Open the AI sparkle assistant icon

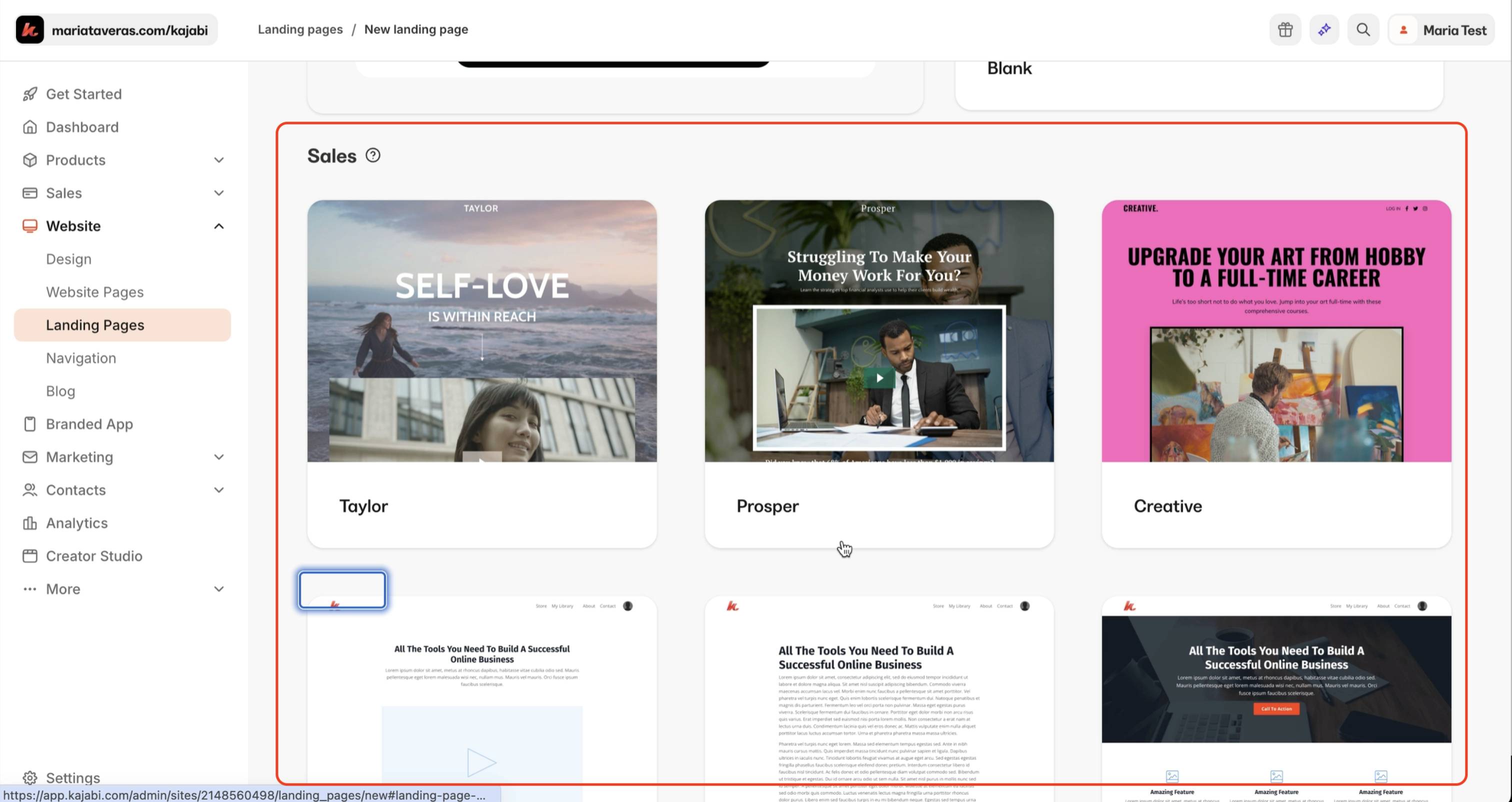click(x=1324, y=30)
